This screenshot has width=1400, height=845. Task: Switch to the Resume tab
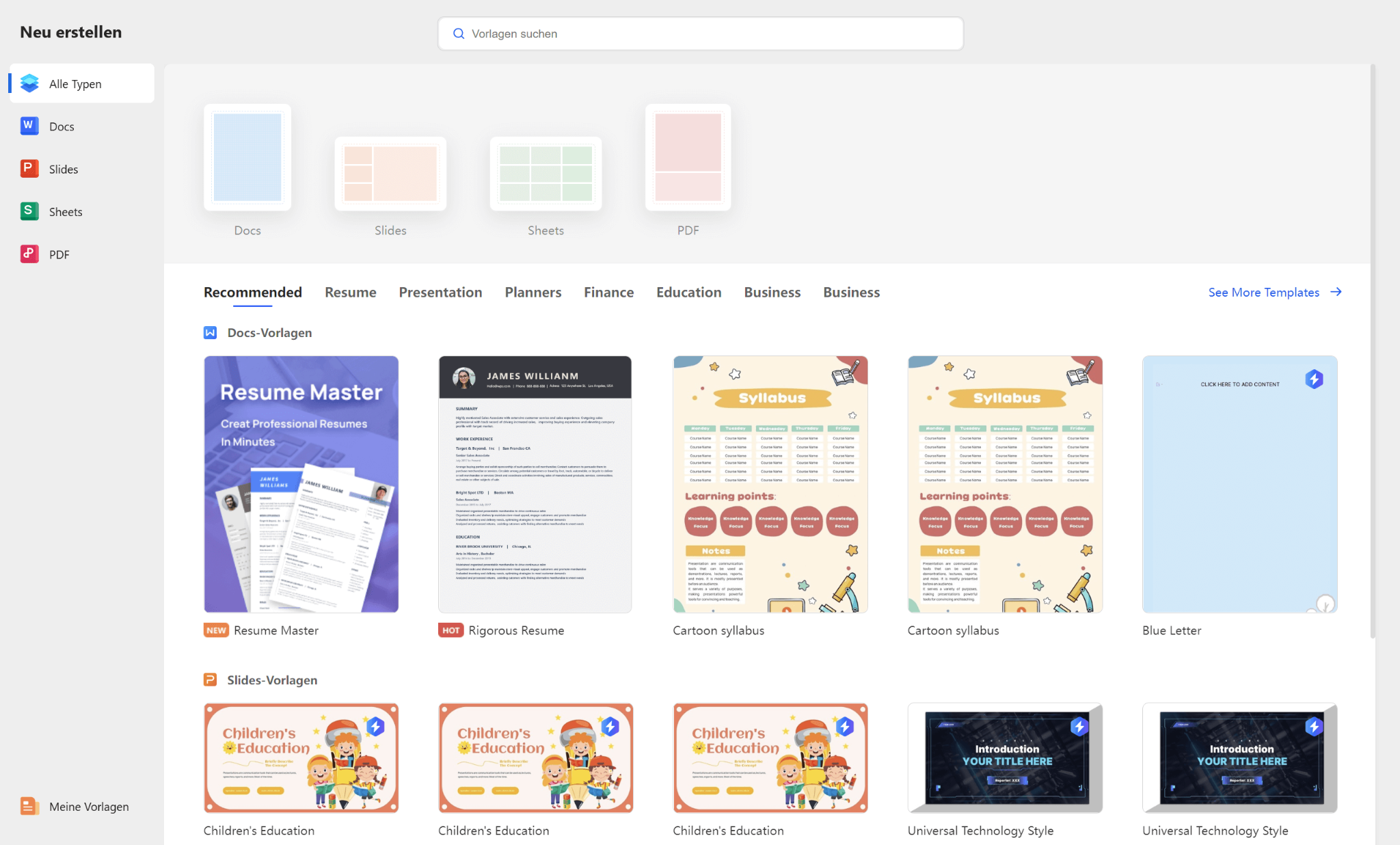(350, 293)
